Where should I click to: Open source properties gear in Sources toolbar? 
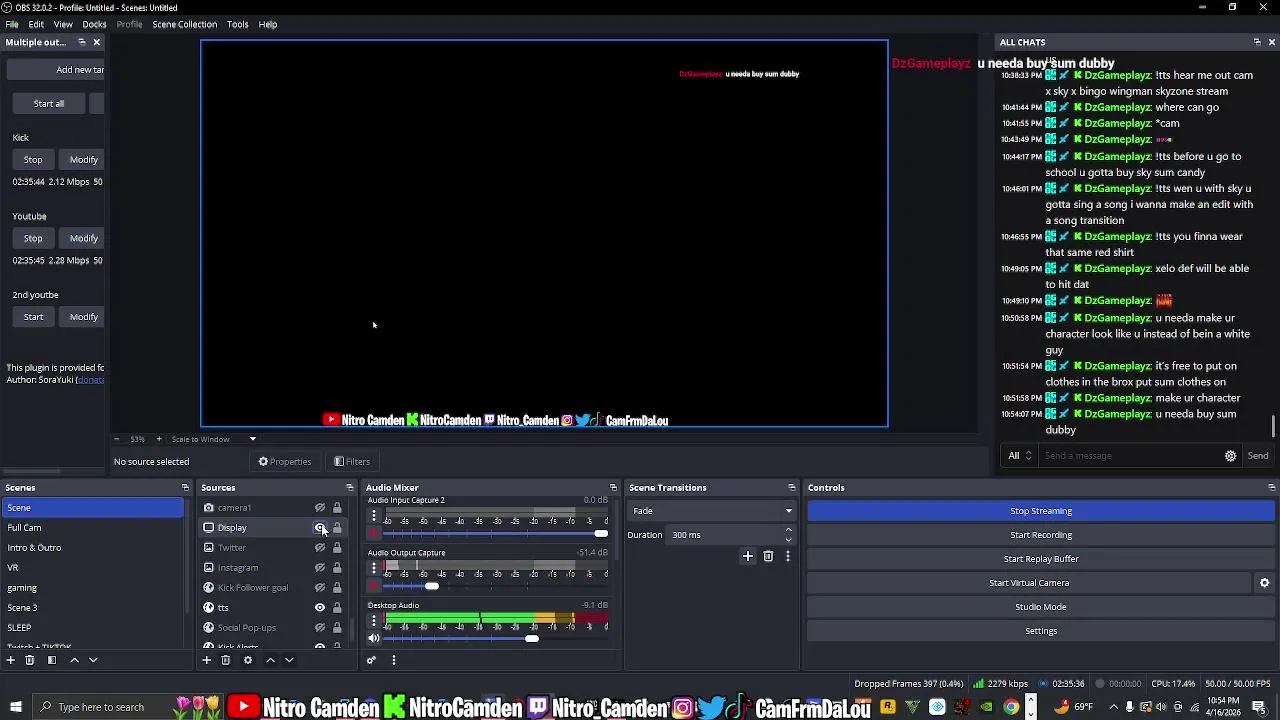pos(248,660)
